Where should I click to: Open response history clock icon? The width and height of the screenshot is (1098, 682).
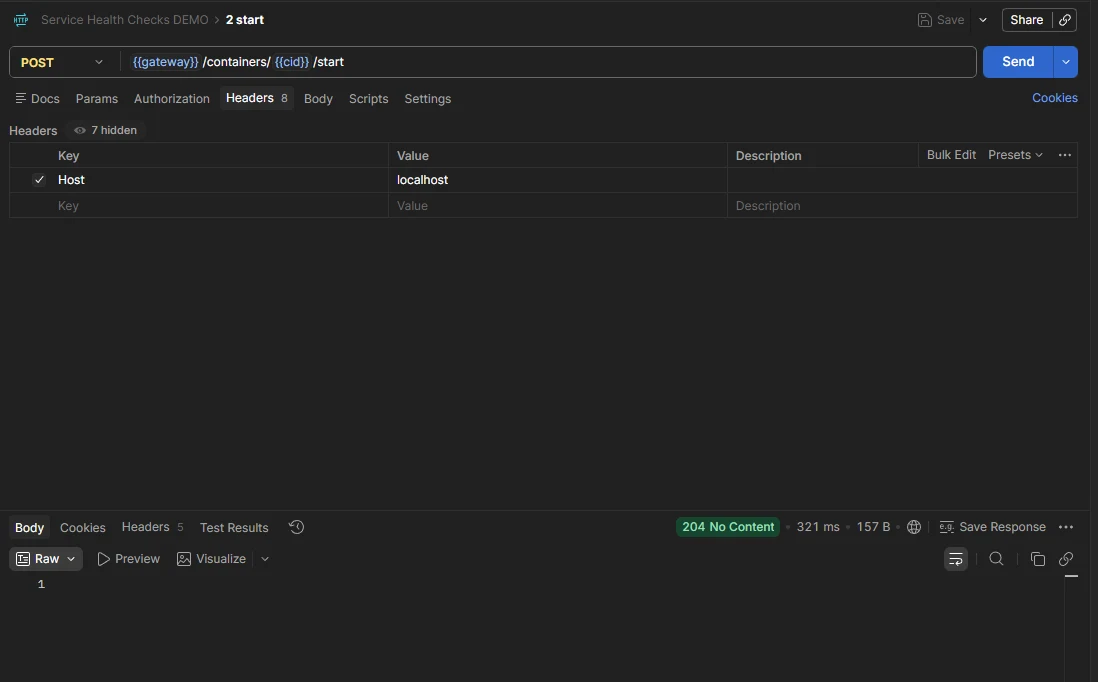(296, 527)
